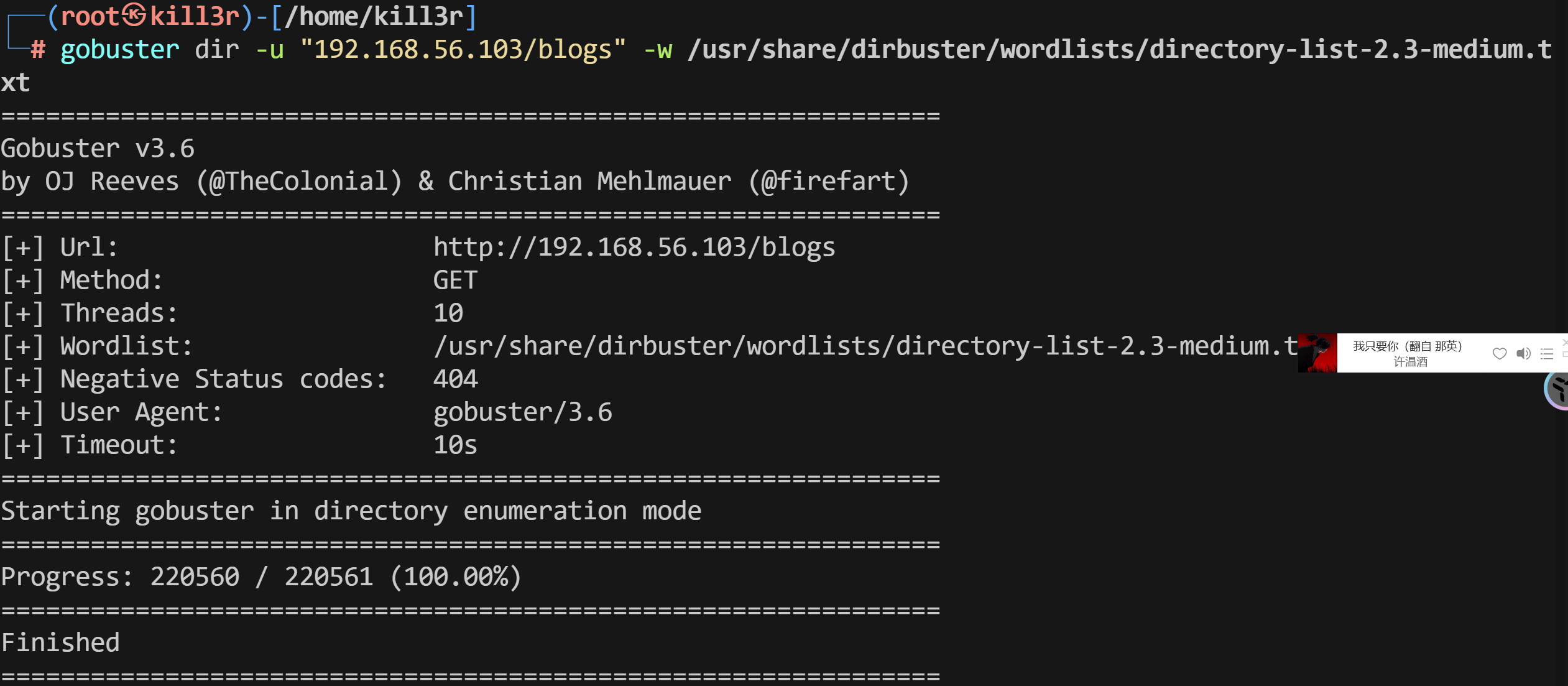The height and width of the screenshot is (686, 1568).
Task: Mute the music player volume speaker
Action: point(1523,354)
